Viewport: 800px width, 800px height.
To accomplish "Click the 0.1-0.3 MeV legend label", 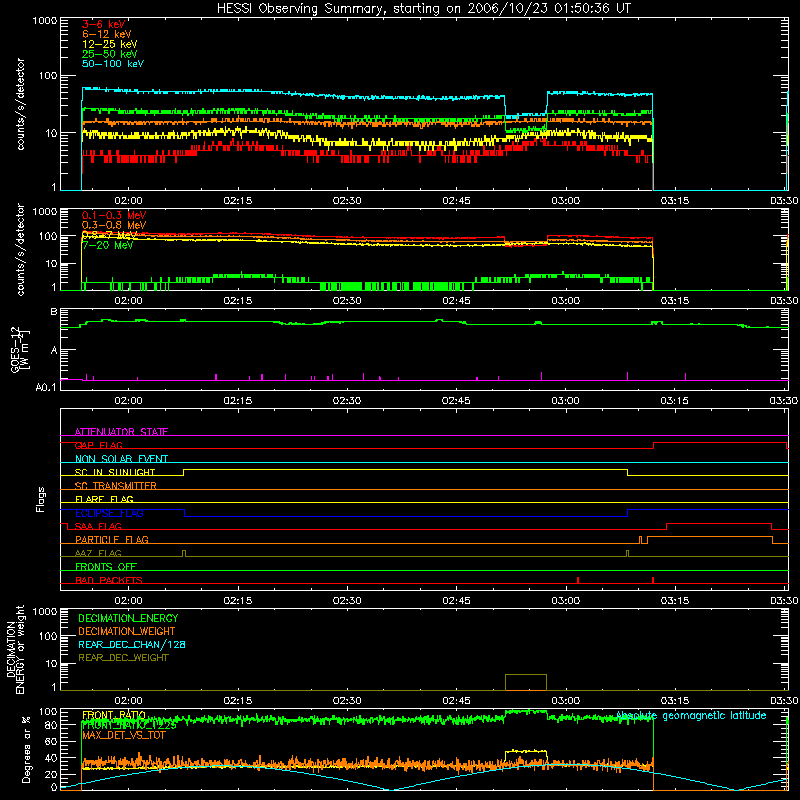I will (114, 215).
